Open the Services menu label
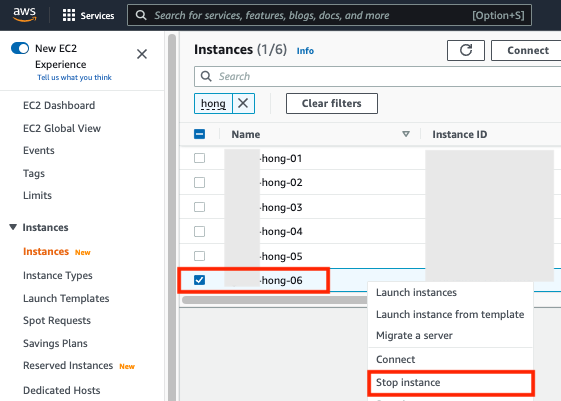561x401 pixels. [x=97, y=16]
